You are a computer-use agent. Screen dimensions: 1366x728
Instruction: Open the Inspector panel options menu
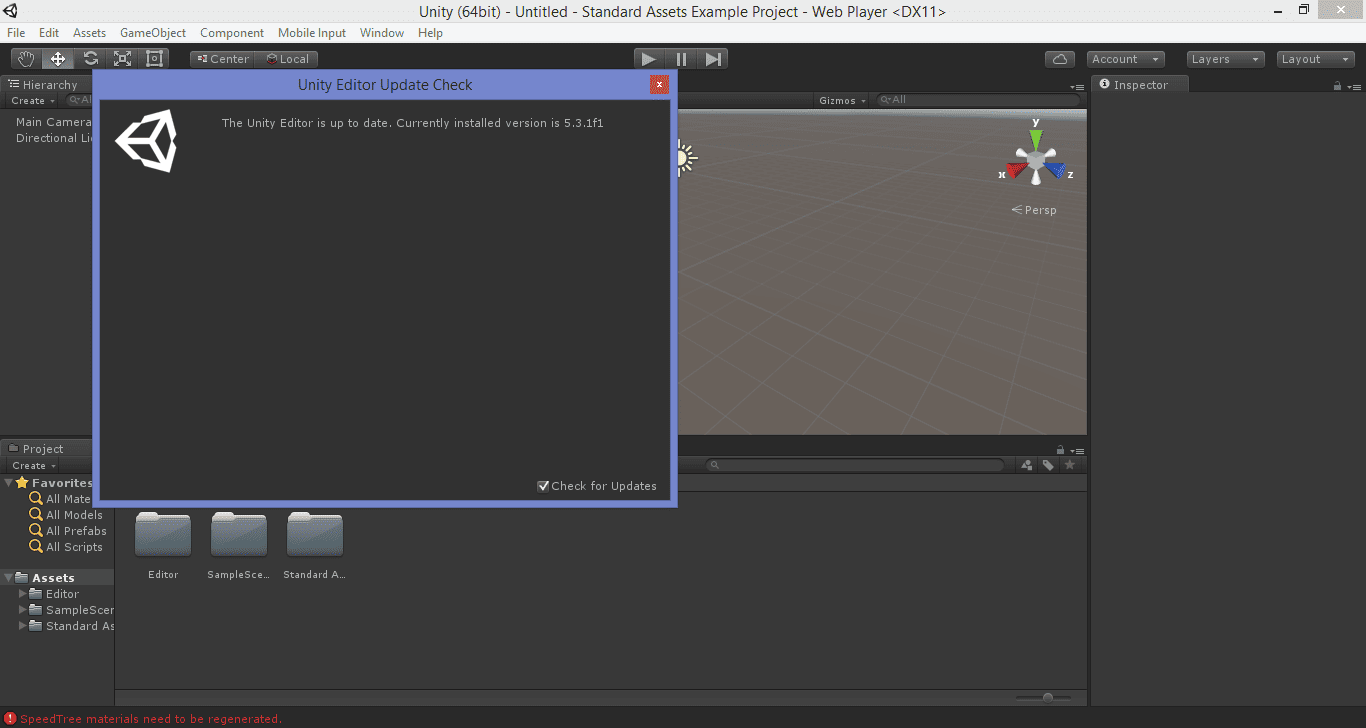[1353, 86]
